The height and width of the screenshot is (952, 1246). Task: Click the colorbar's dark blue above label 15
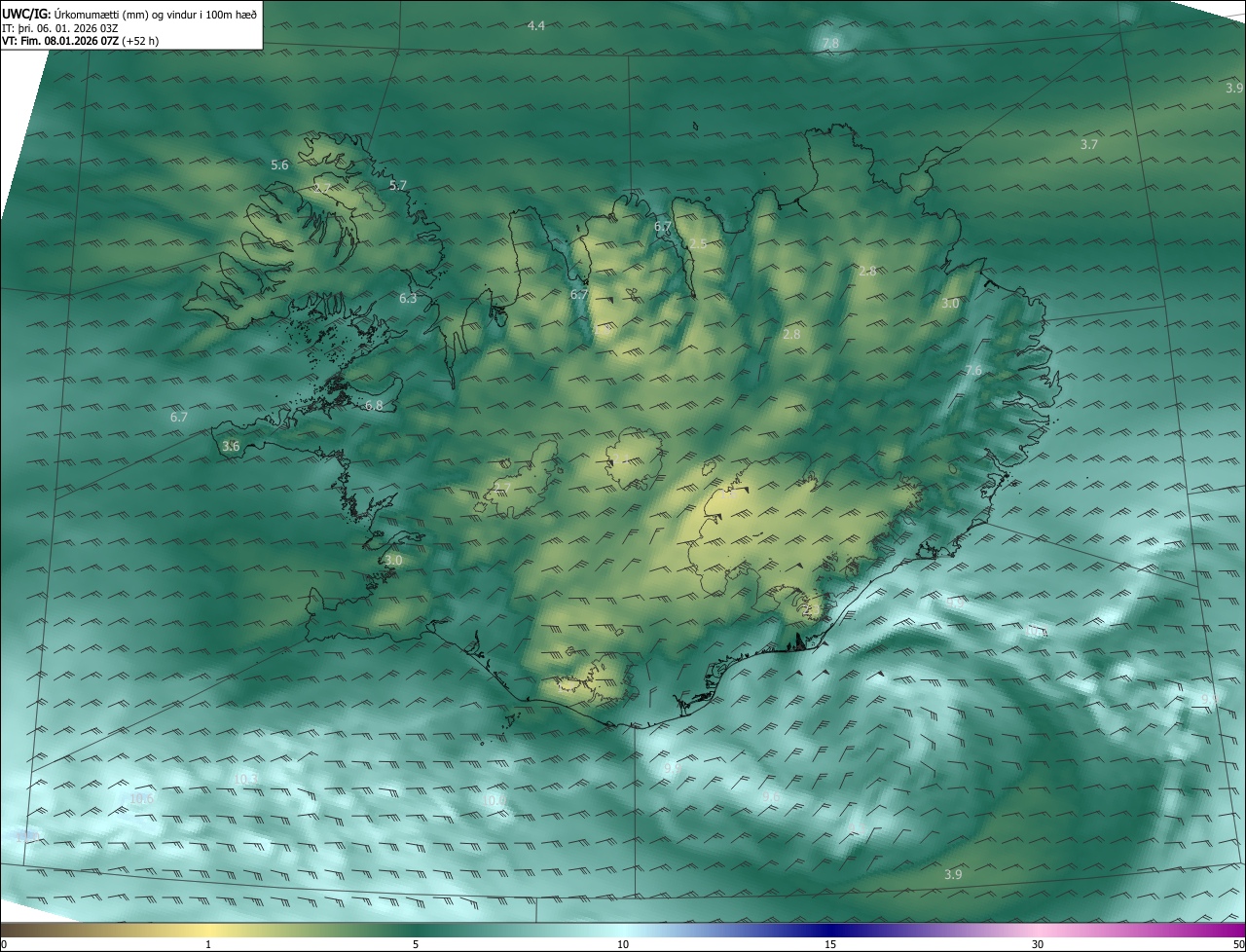click(830, 931)
